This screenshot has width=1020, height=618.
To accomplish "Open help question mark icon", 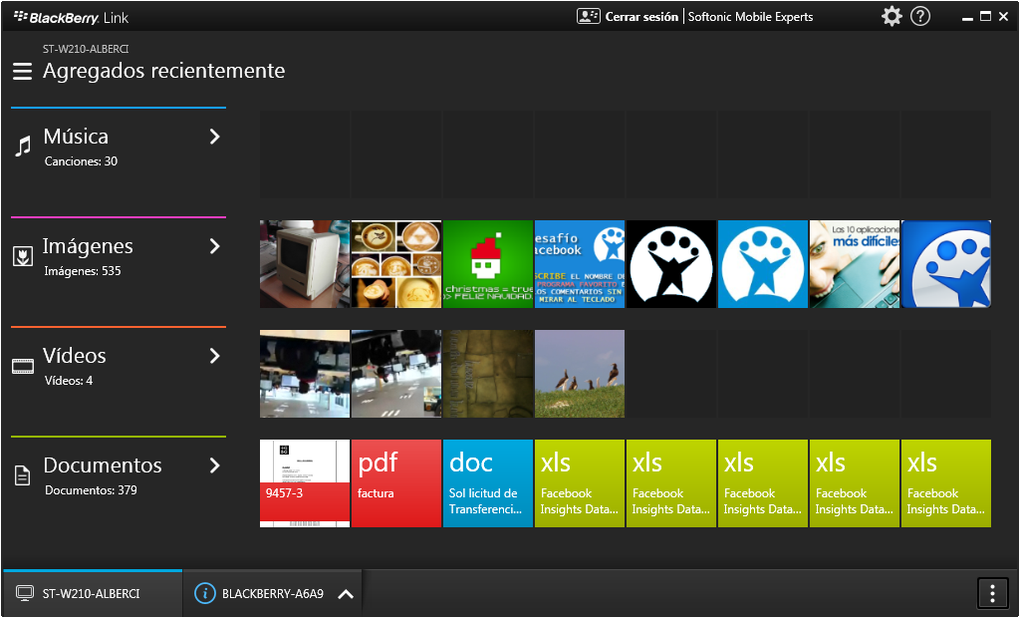I will 920,16.
